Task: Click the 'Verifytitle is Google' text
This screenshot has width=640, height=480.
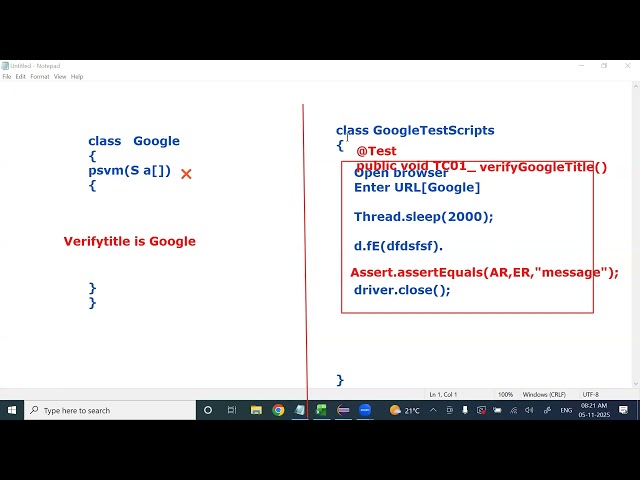Action: 129,241
